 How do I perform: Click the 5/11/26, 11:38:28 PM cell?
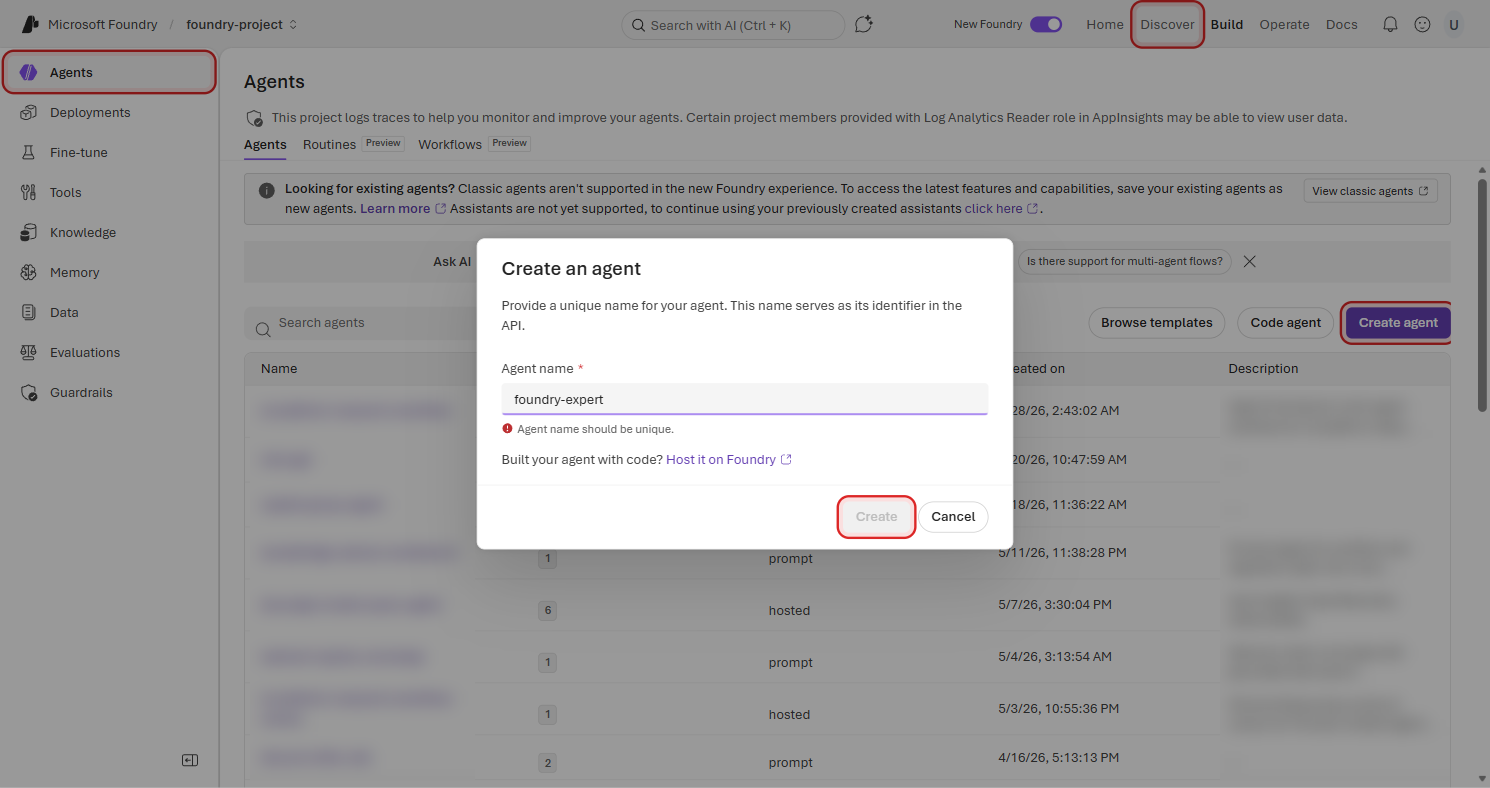click(1062, 552)
